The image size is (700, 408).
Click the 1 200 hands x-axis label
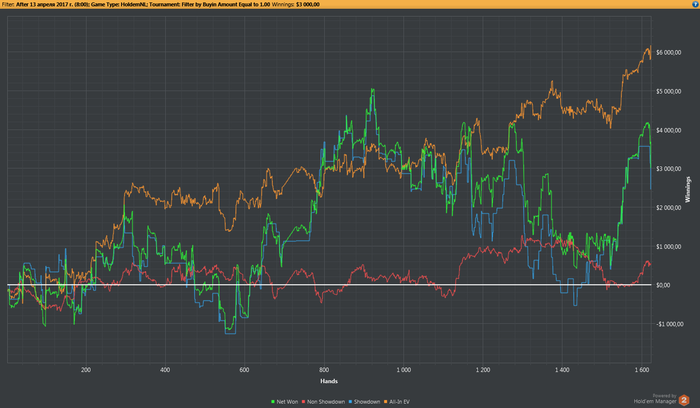(483, 370)
